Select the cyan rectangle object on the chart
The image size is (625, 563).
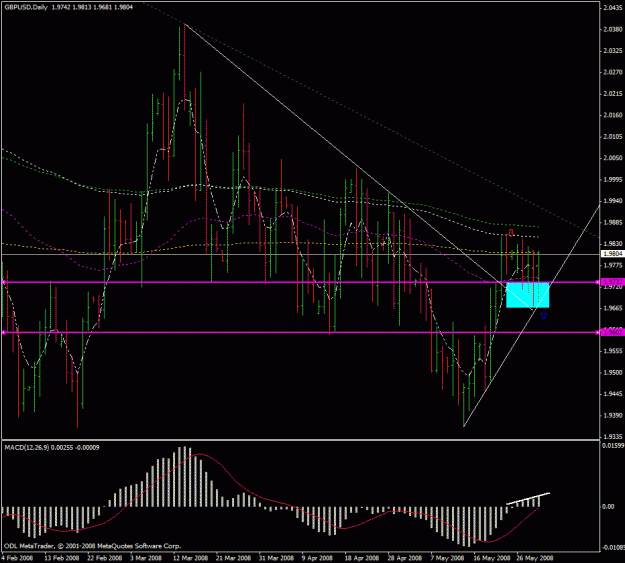(527, 295)
